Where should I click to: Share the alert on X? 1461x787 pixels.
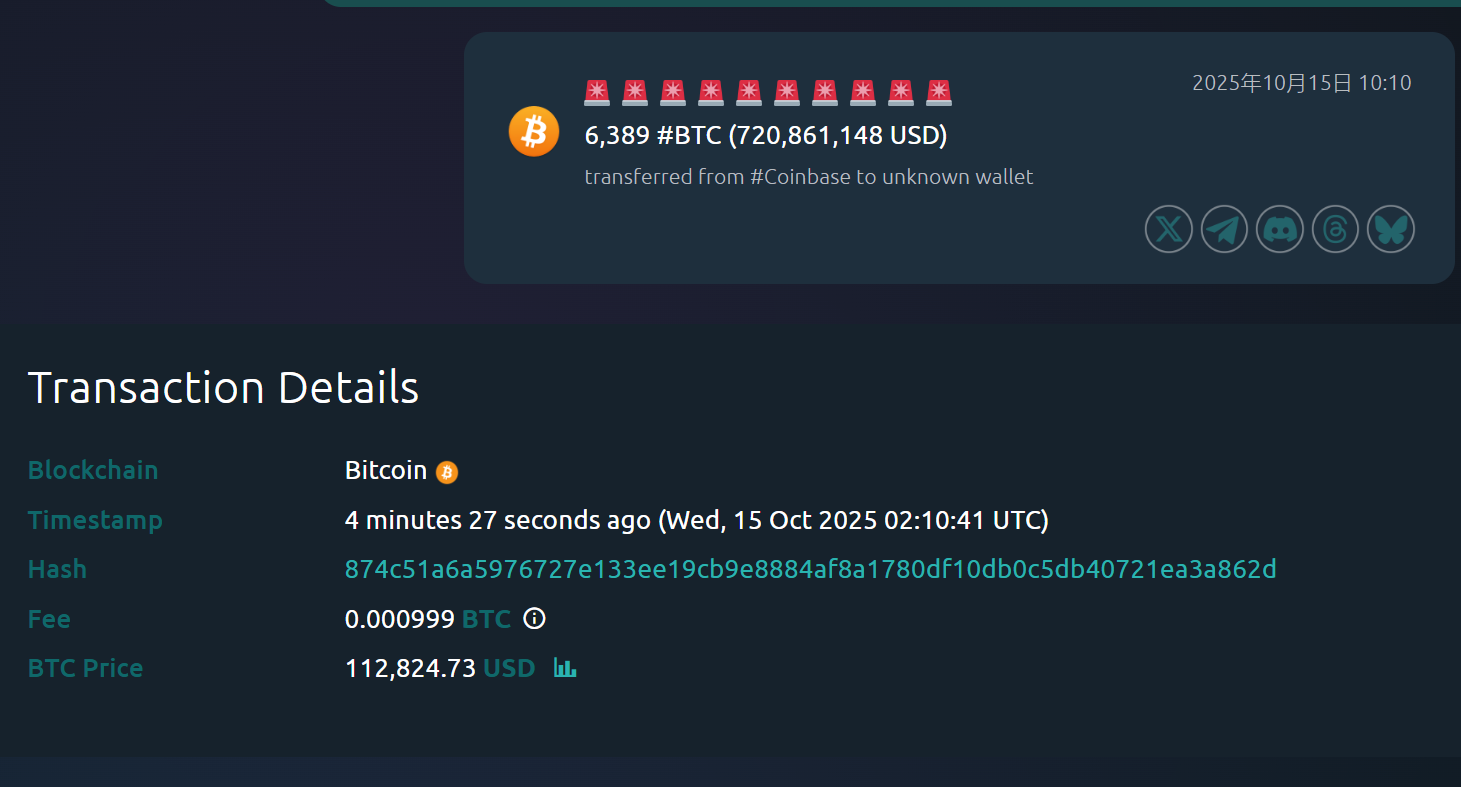1168,229
